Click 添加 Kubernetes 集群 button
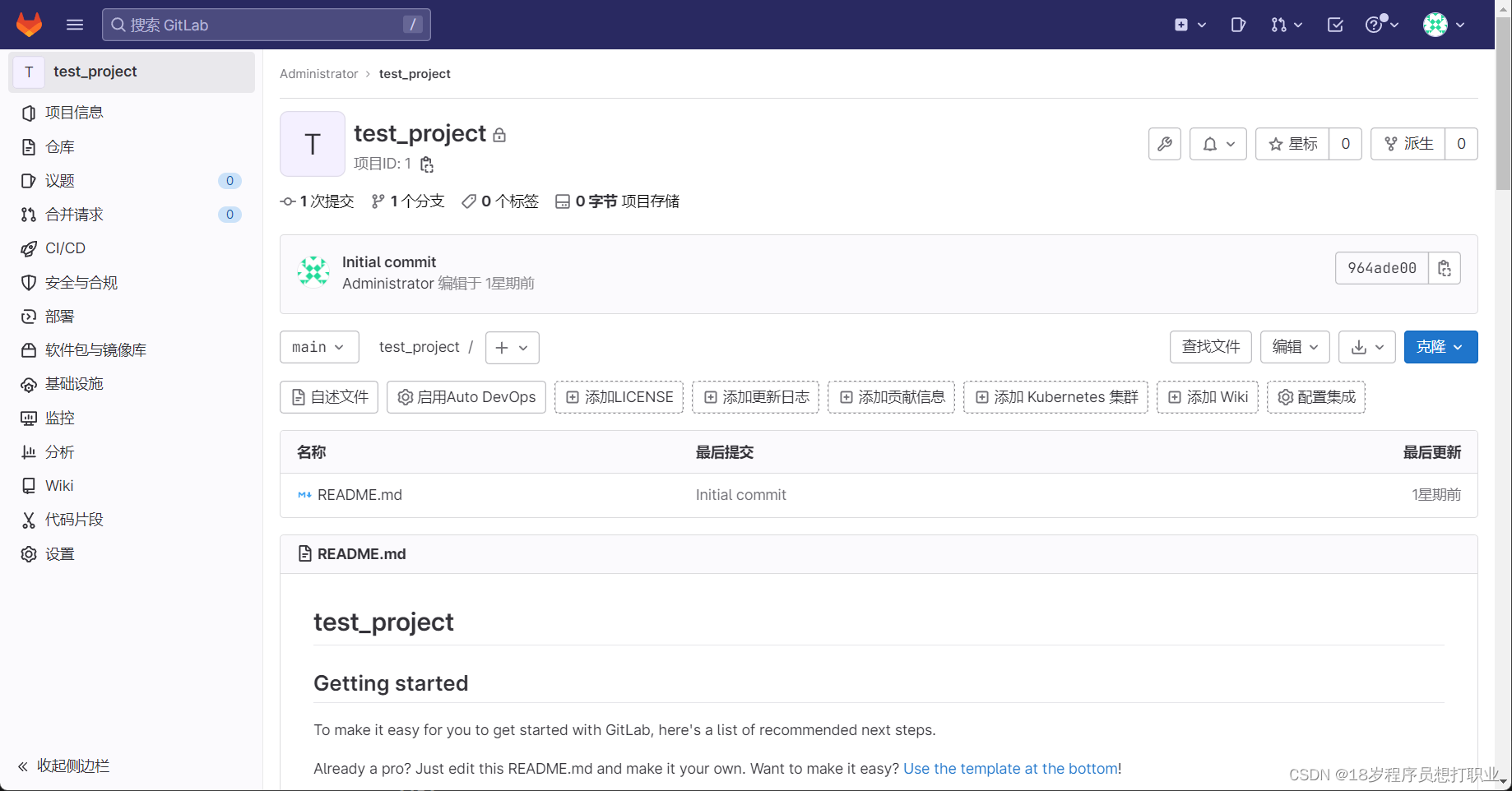The height and width of the screenshot is (791, 1512). tap(1056, 397)
